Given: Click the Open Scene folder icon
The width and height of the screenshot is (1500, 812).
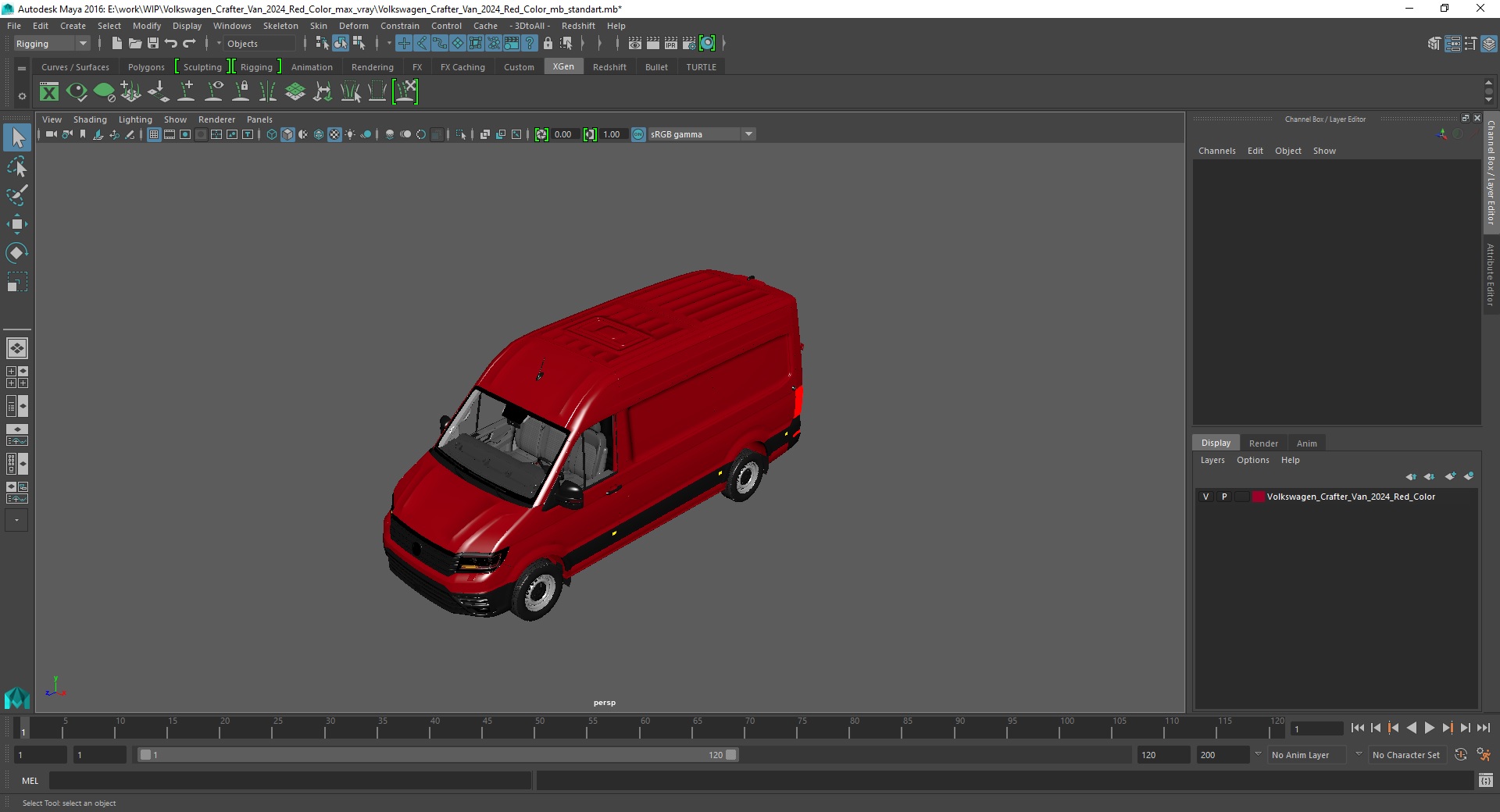Looking at the screenshot, I should point(134,44).
